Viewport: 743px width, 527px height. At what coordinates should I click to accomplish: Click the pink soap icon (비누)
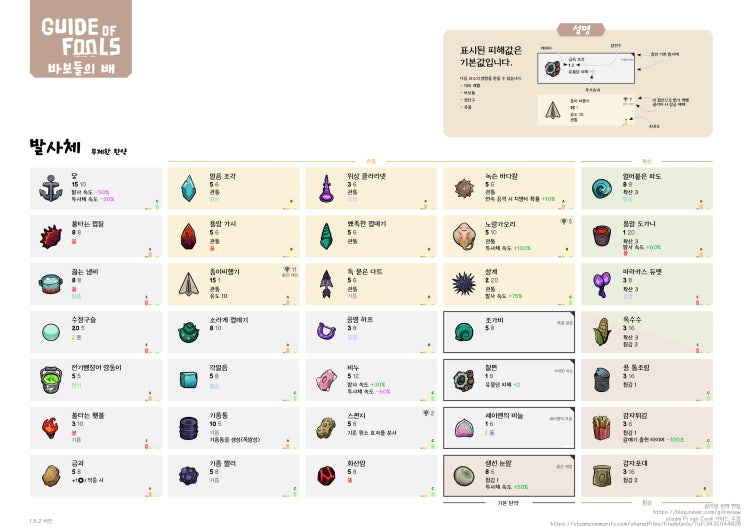click(326, 381)
